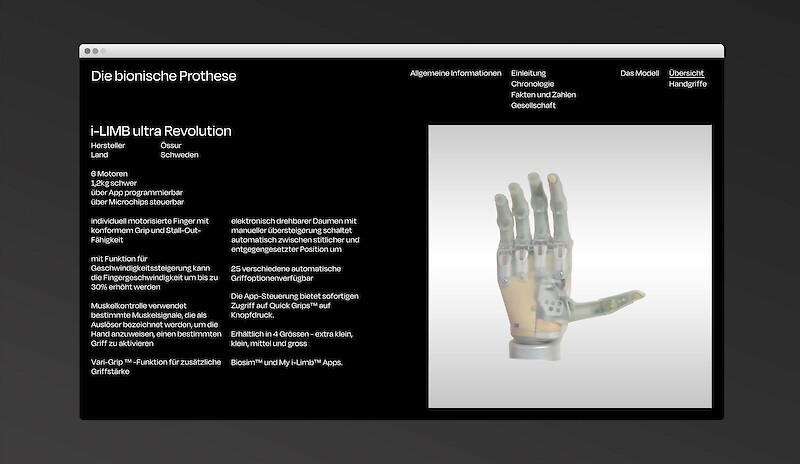Click the Das Modell menu heading
800x464 pixels.
[x=640, y=73]
